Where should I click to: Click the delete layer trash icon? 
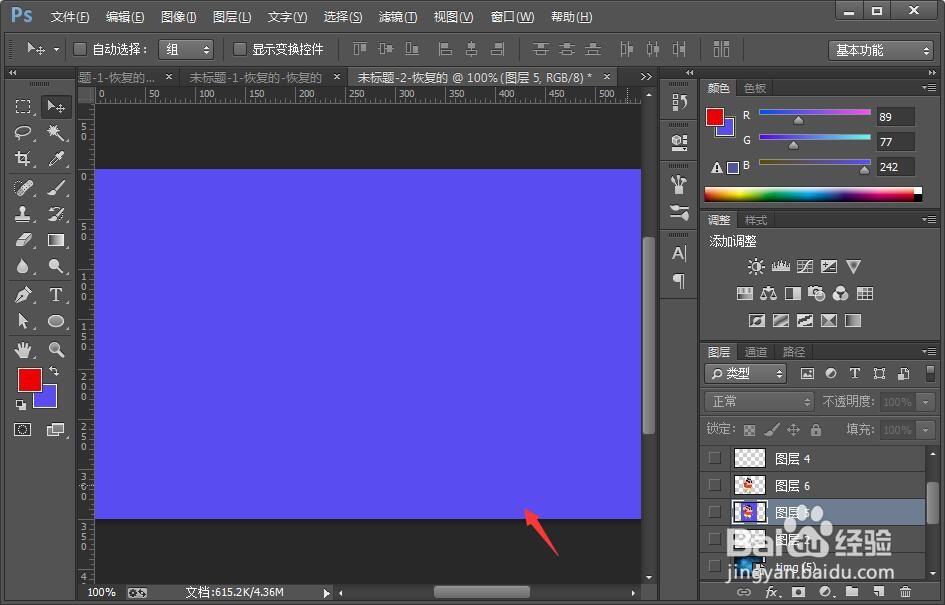(905, 592)
